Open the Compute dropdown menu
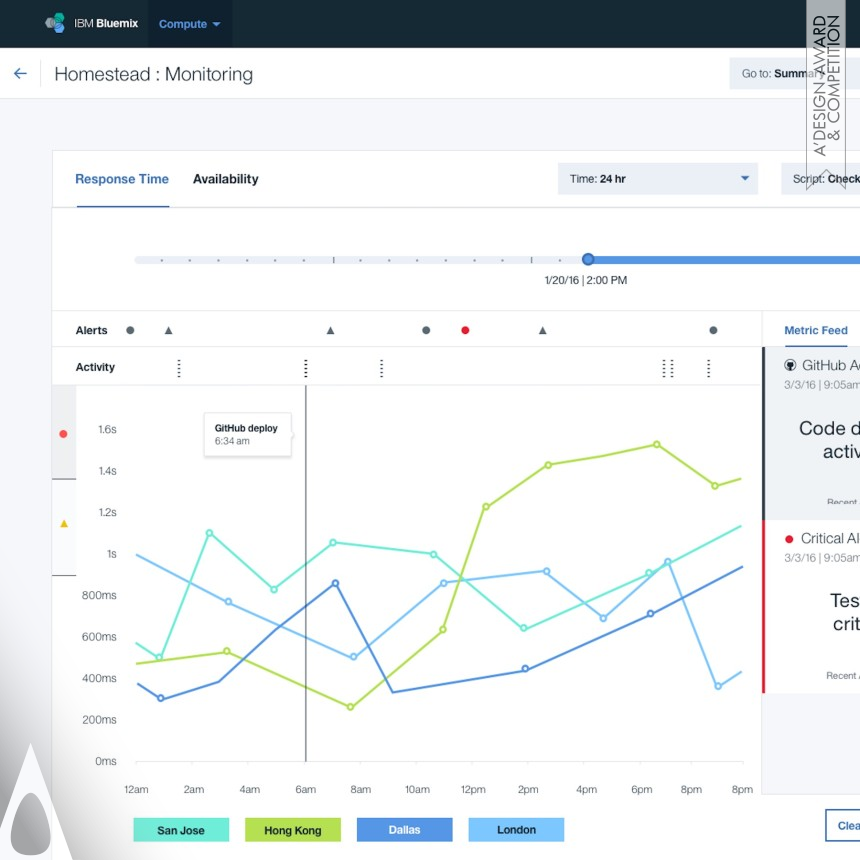This screenshot has width=860, height=860. pos(189,24)
